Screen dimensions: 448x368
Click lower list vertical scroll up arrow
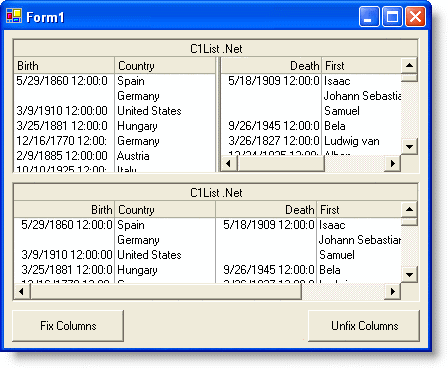pos(409,209)
